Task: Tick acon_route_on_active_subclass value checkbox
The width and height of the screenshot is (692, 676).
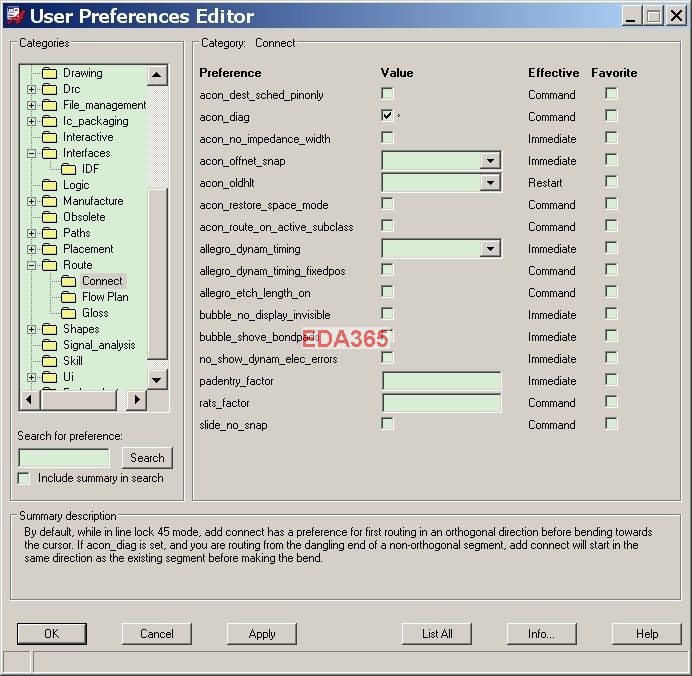Action: (387, 226)
